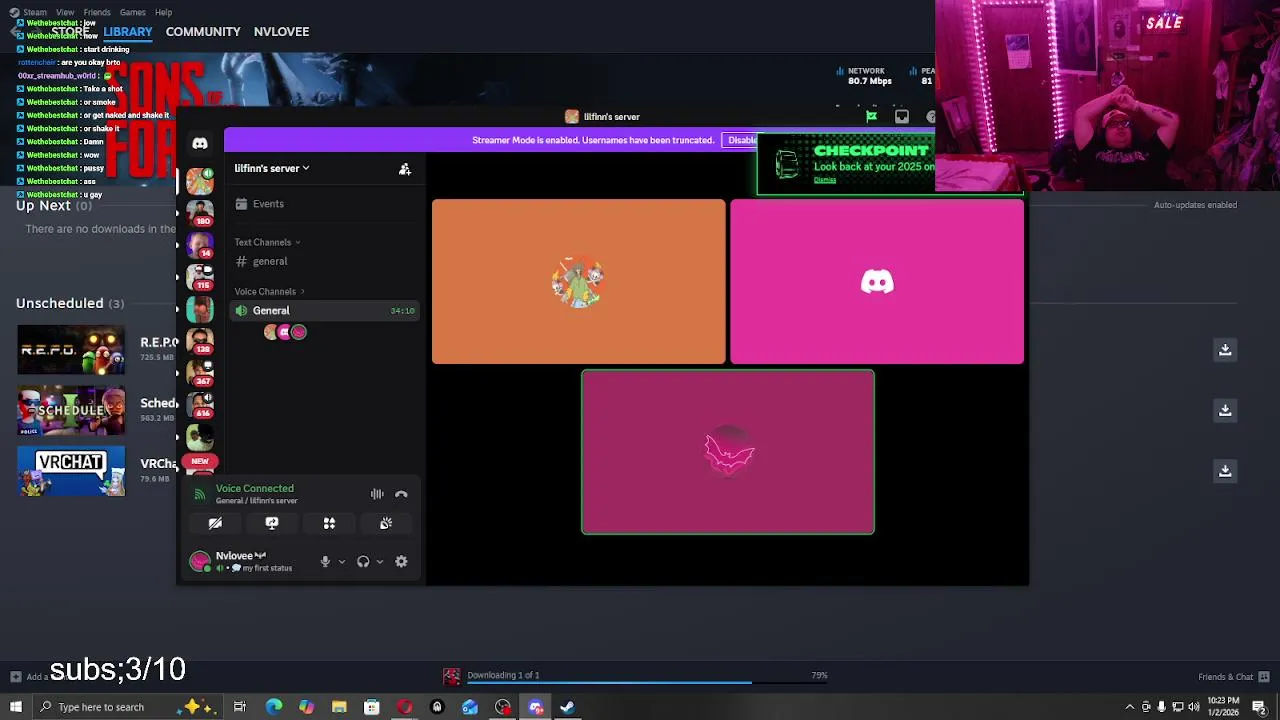Open the Discord inbox icon

[x=901, y=117]
